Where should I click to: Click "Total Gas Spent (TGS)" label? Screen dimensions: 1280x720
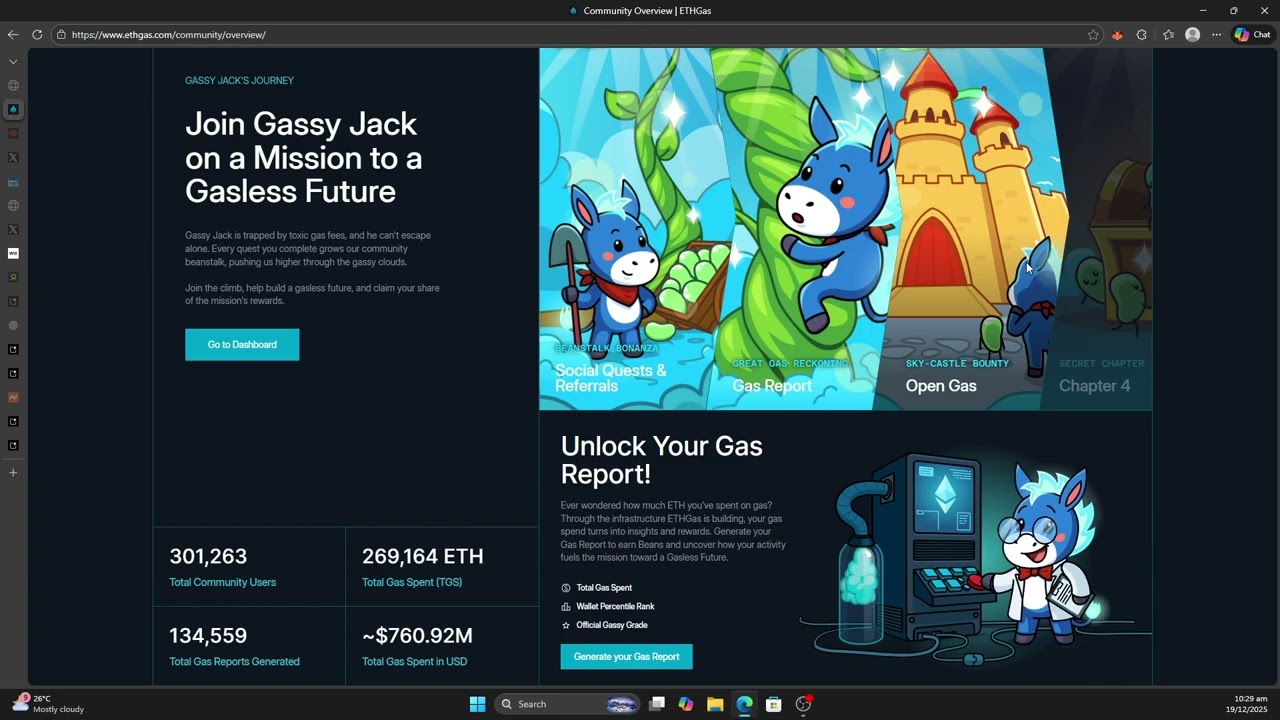[412, 582]
